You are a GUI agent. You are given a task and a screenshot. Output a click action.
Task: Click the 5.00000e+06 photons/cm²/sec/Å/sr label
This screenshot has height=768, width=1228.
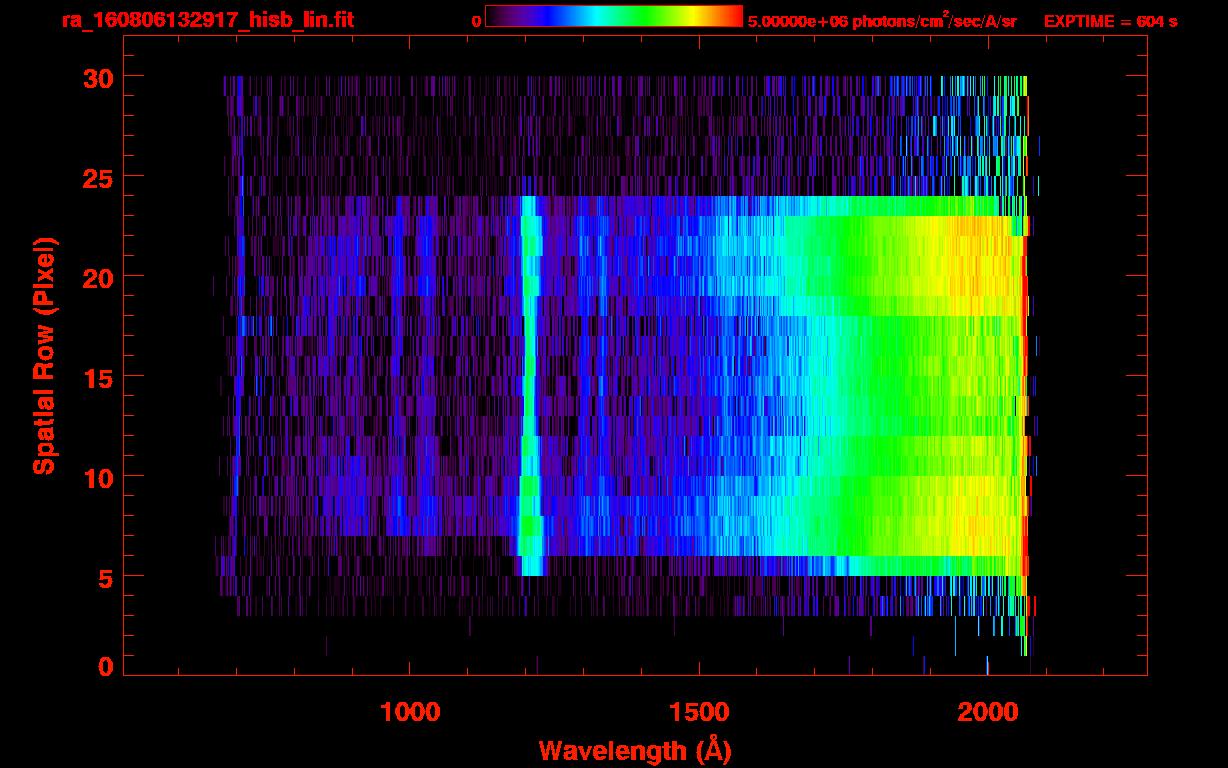coord(882,20)
